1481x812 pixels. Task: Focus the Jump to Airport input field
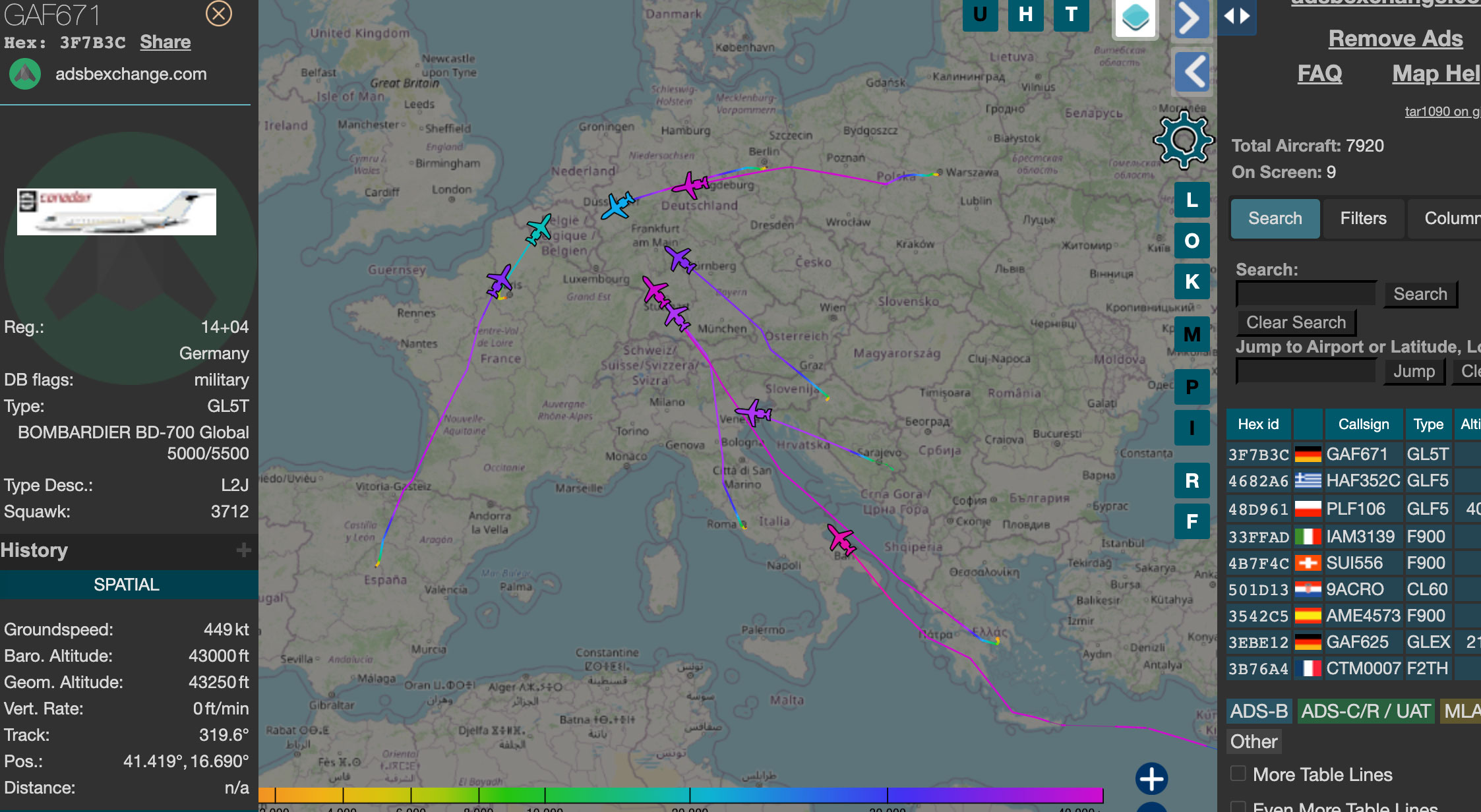[1306, 371]
